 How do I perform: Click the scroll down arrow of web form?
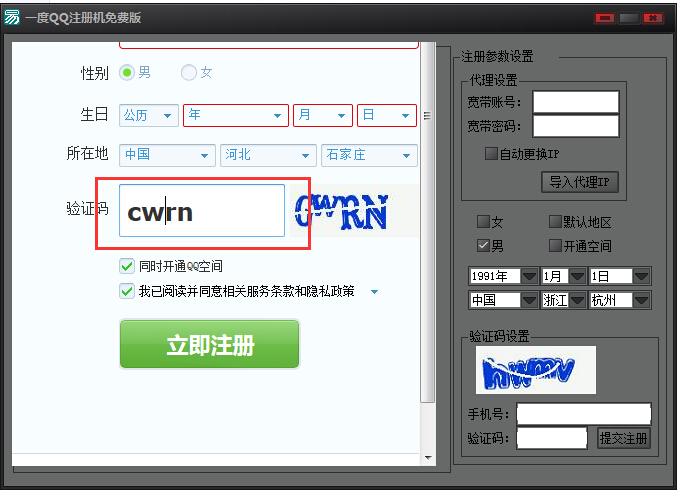tap(428, 458)
